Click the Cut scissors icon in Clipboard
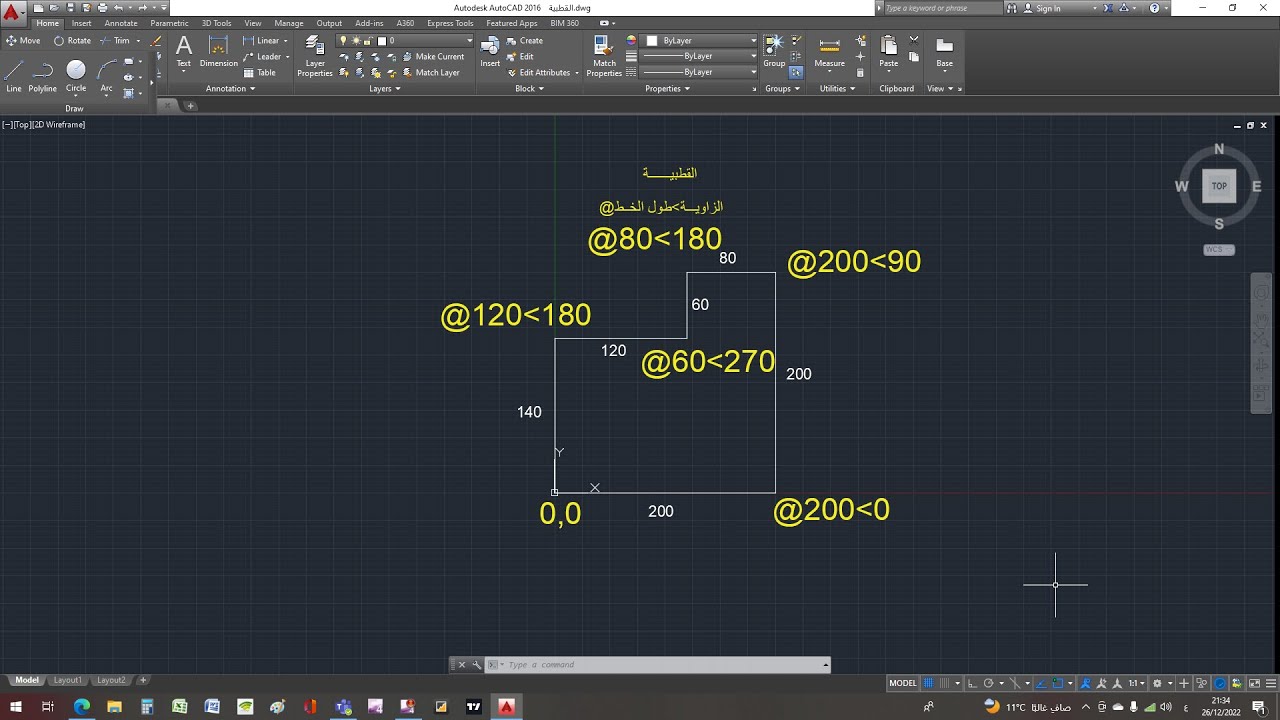Screen dimensions: 1280x720 [x=914, y=40]
